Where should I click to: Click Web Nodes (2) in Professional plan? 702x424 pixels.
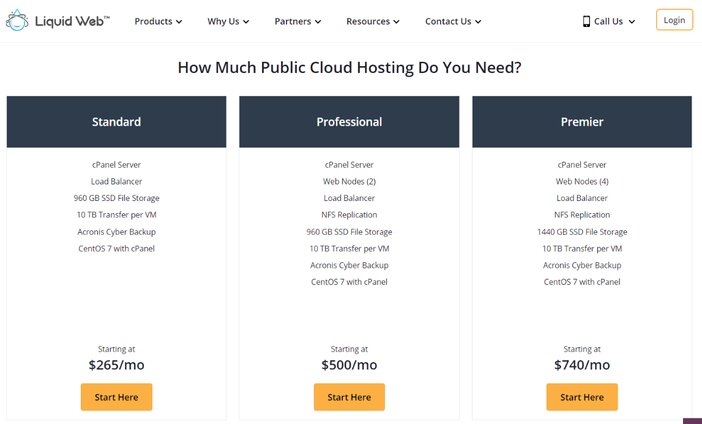click(349, 181)
